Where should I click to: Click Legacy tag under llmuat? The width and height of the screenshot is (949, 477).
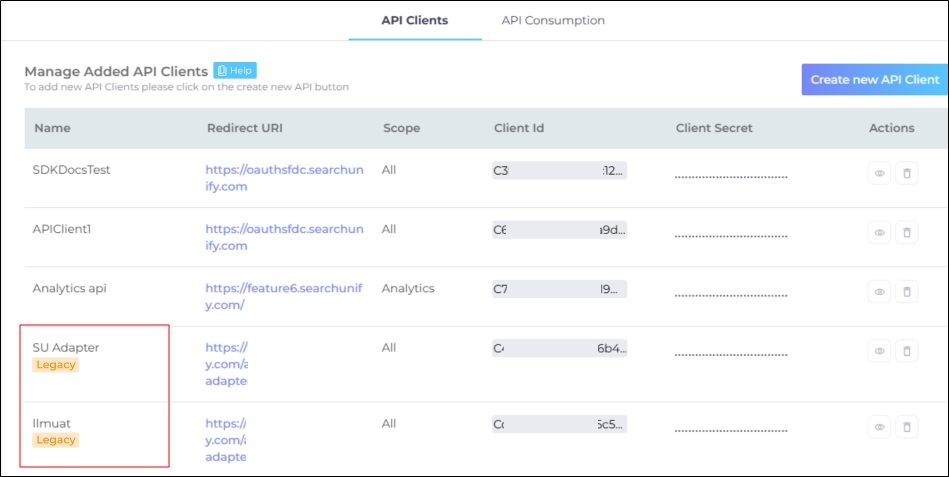point(56,440)
